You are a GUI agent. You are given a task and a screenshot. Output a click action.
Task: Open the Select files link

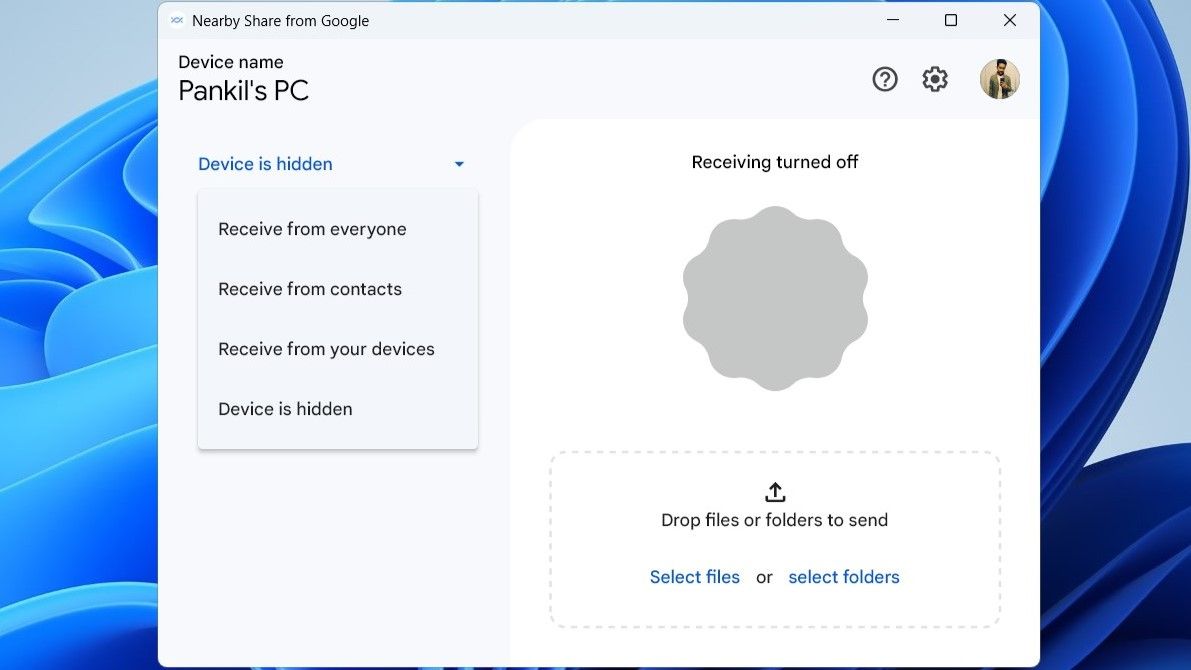pyautogui.click(x=694, y=576)
